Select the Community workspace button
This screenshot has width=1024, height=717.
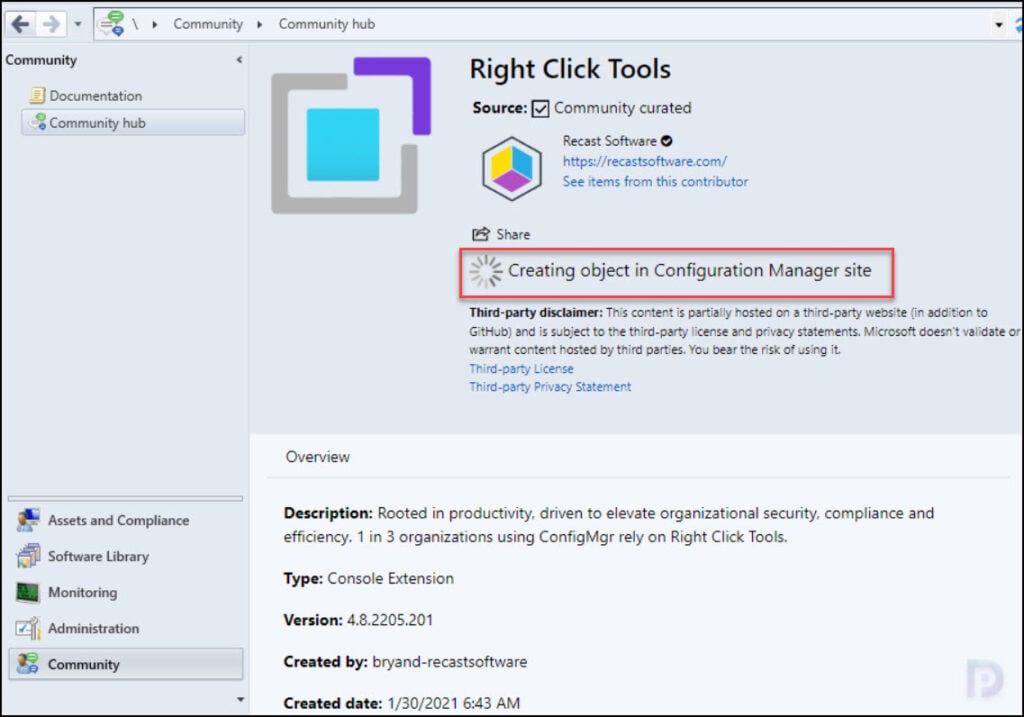(126, 664)
